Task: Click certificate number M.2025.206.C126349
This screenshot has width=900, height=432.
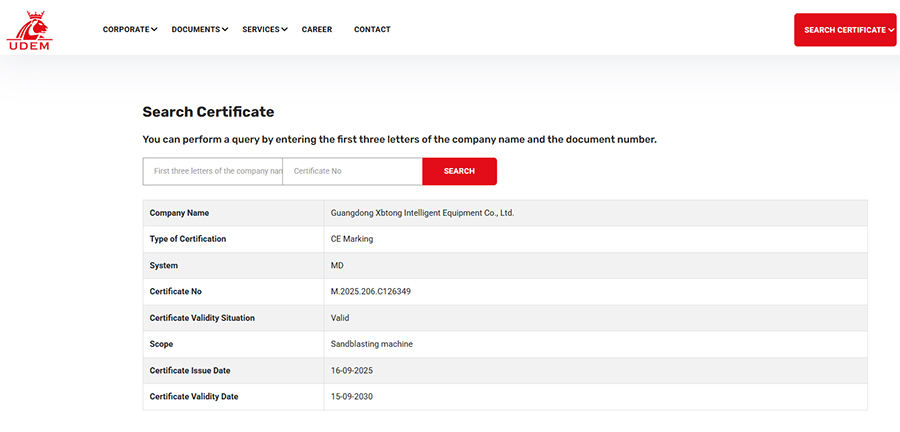Action: click(x=371, y=292)
